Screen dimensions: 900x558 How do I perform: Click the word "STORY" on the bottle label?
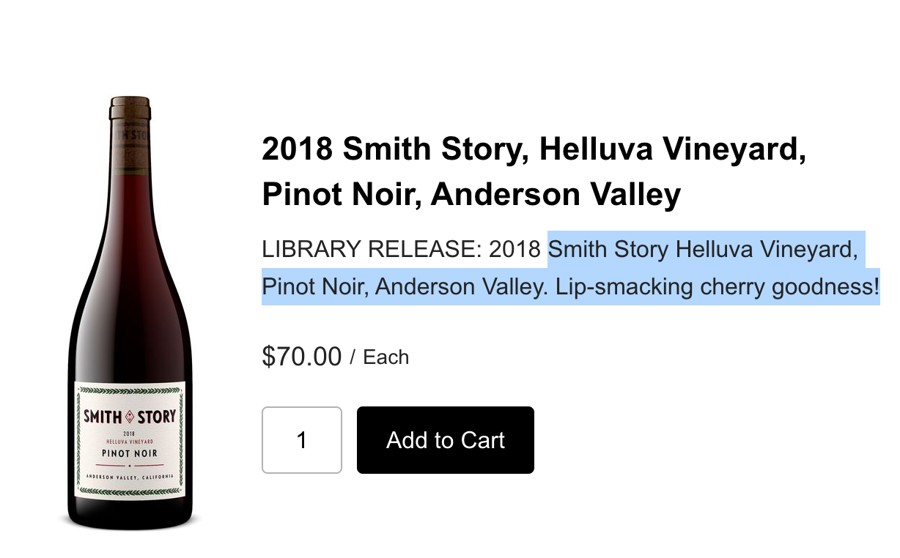(x=158, y=415)
